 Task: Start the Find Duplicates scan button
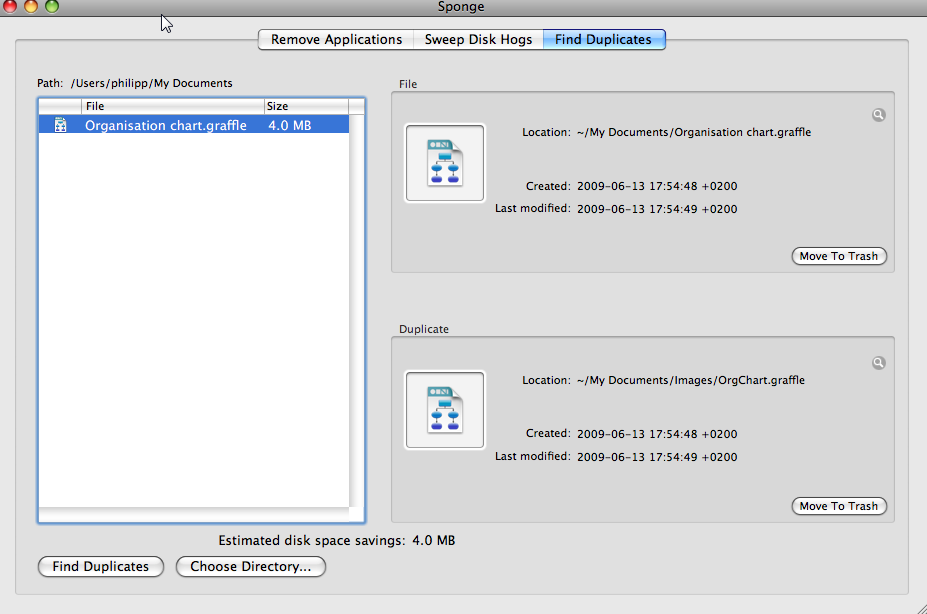(101, 566)
